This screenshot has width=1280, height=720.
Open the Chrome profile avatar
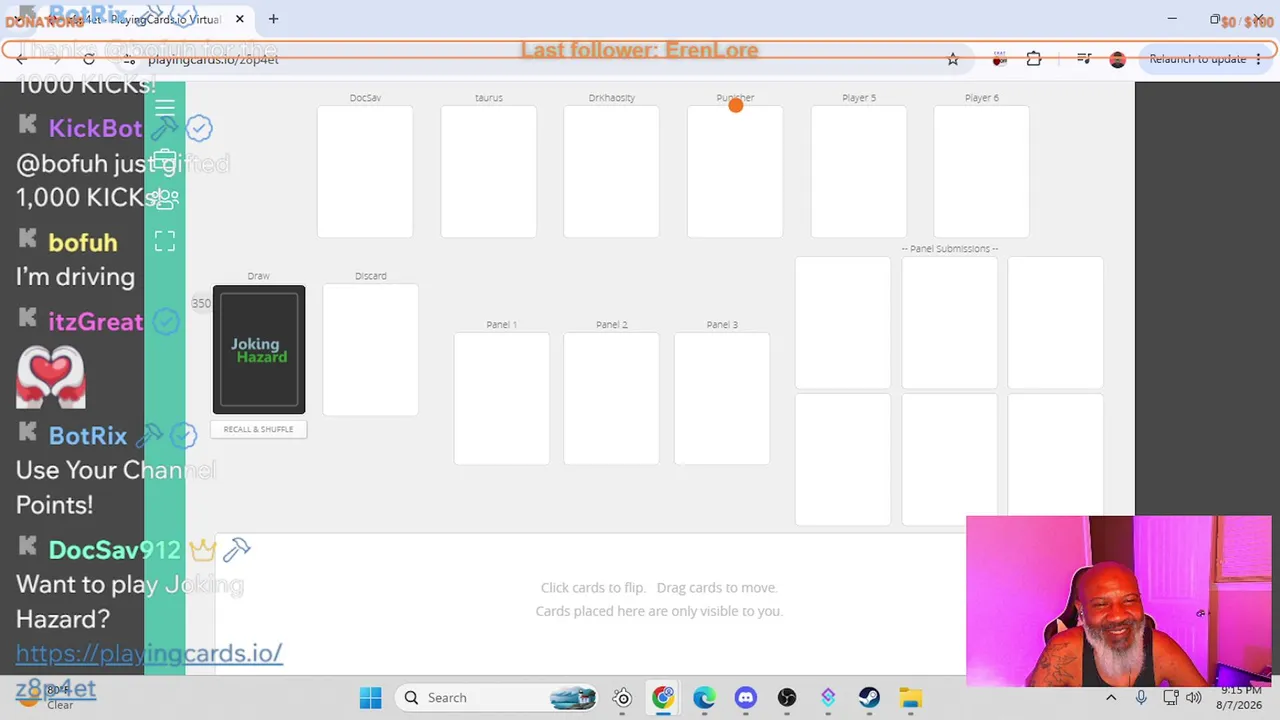(x=1117, y=59)
